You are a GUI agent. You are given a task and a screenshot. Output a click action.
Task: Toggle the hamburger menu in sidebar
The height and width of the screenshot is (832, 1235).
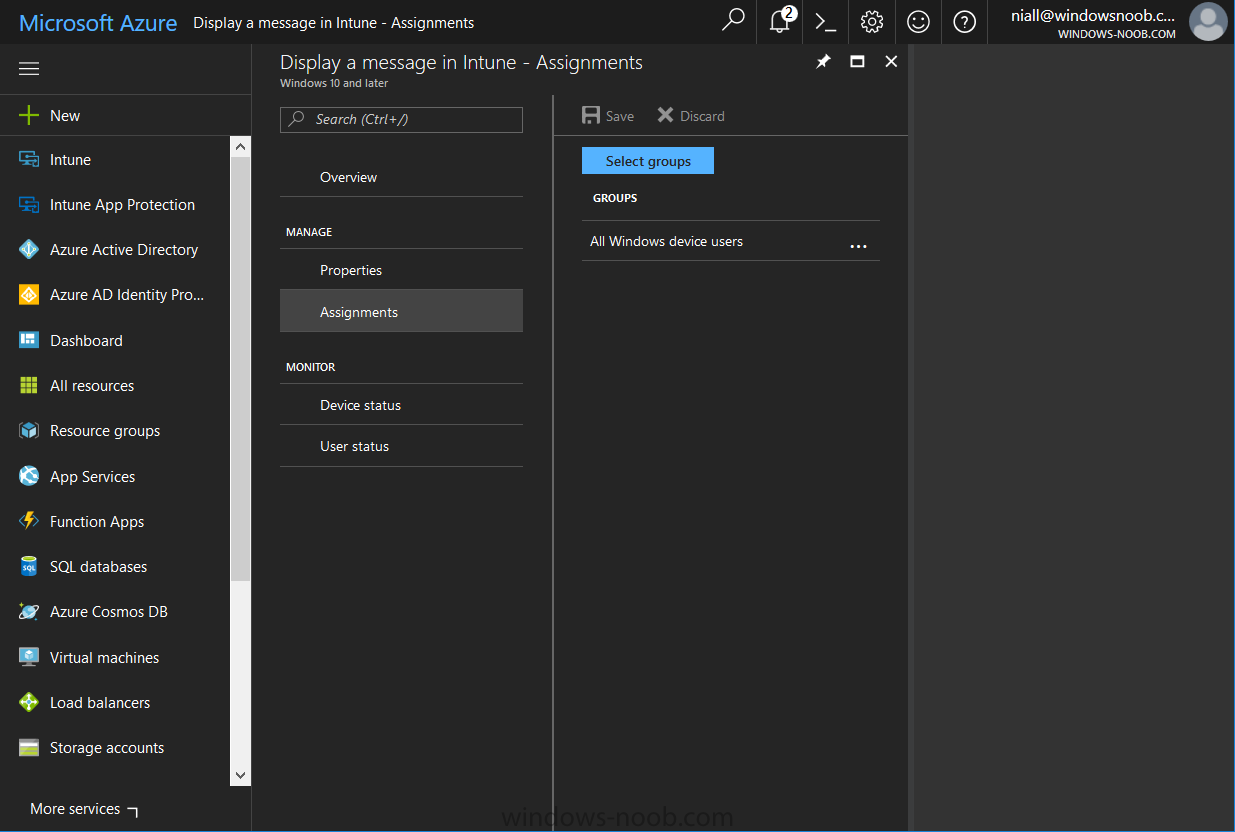point(29,69)
